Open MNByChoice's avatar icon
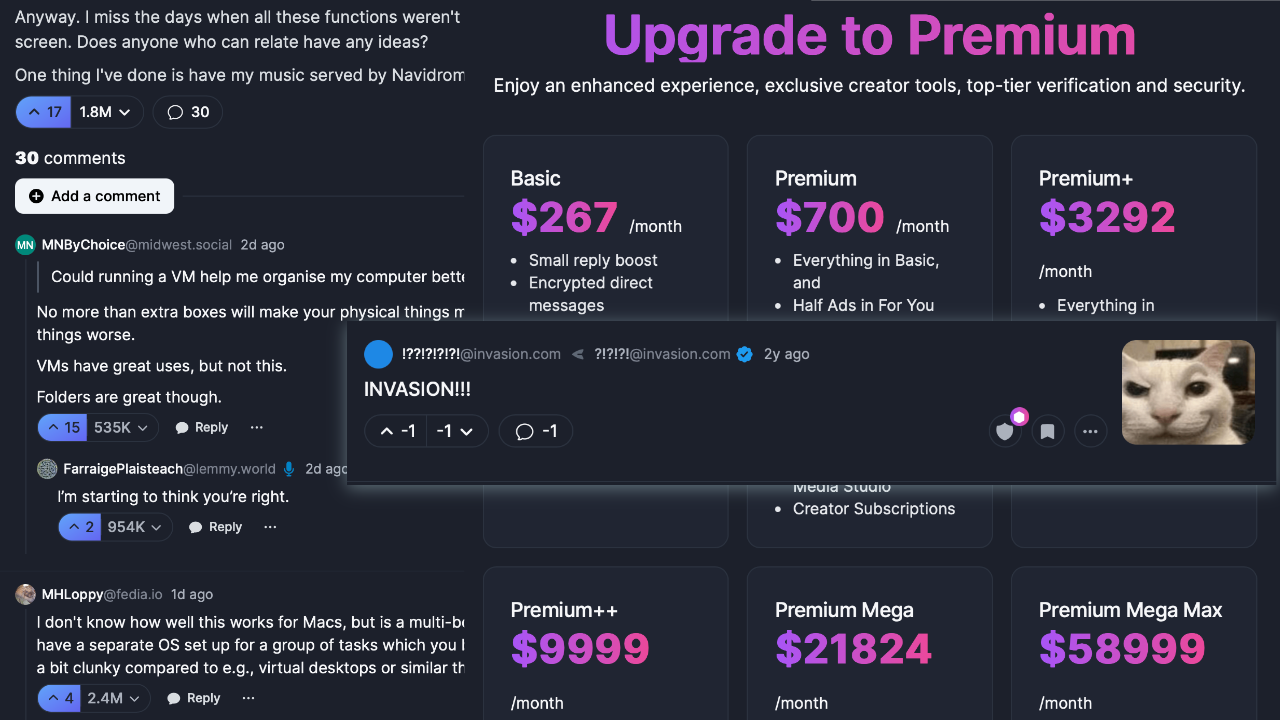Viewport: 1280px width, 720px height. click(25, 245)
